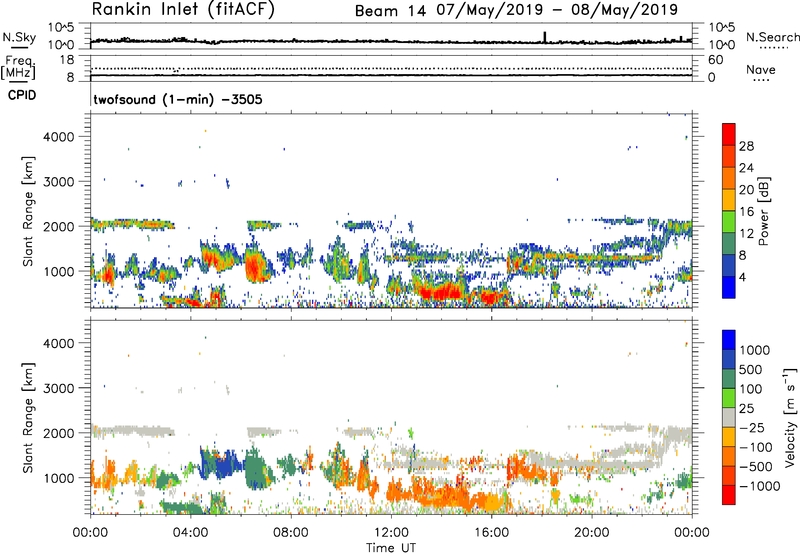This screenshot has width=800, height=554.
Task: Click the red top segment of Power colorbar
Action: click(729, 134)
